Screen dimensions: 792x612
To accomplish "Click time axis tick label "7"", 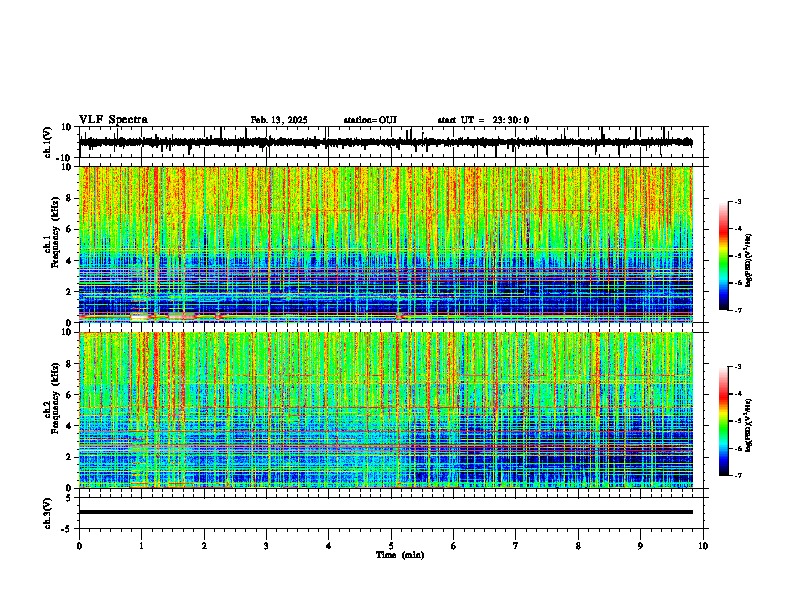I will 516,546.
